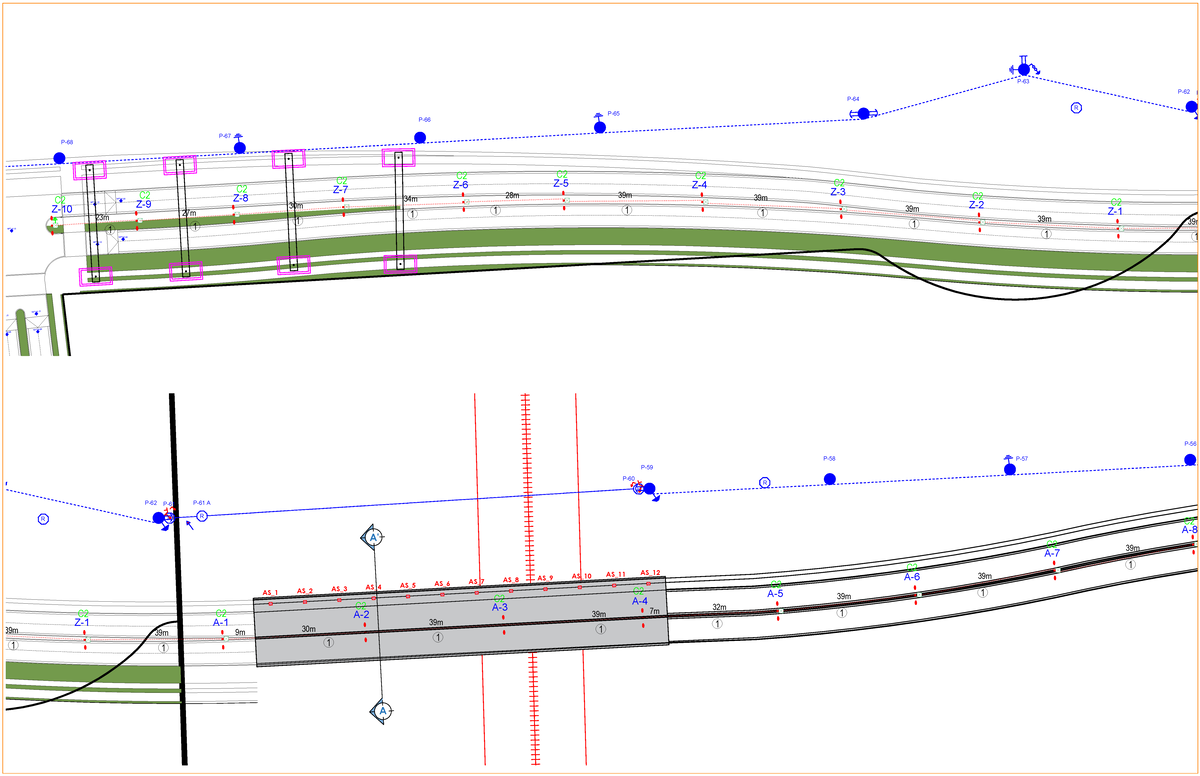Select the AS_12 red anchor label
The height and width of the screenshot is (776, 1200).
point(650,573)
